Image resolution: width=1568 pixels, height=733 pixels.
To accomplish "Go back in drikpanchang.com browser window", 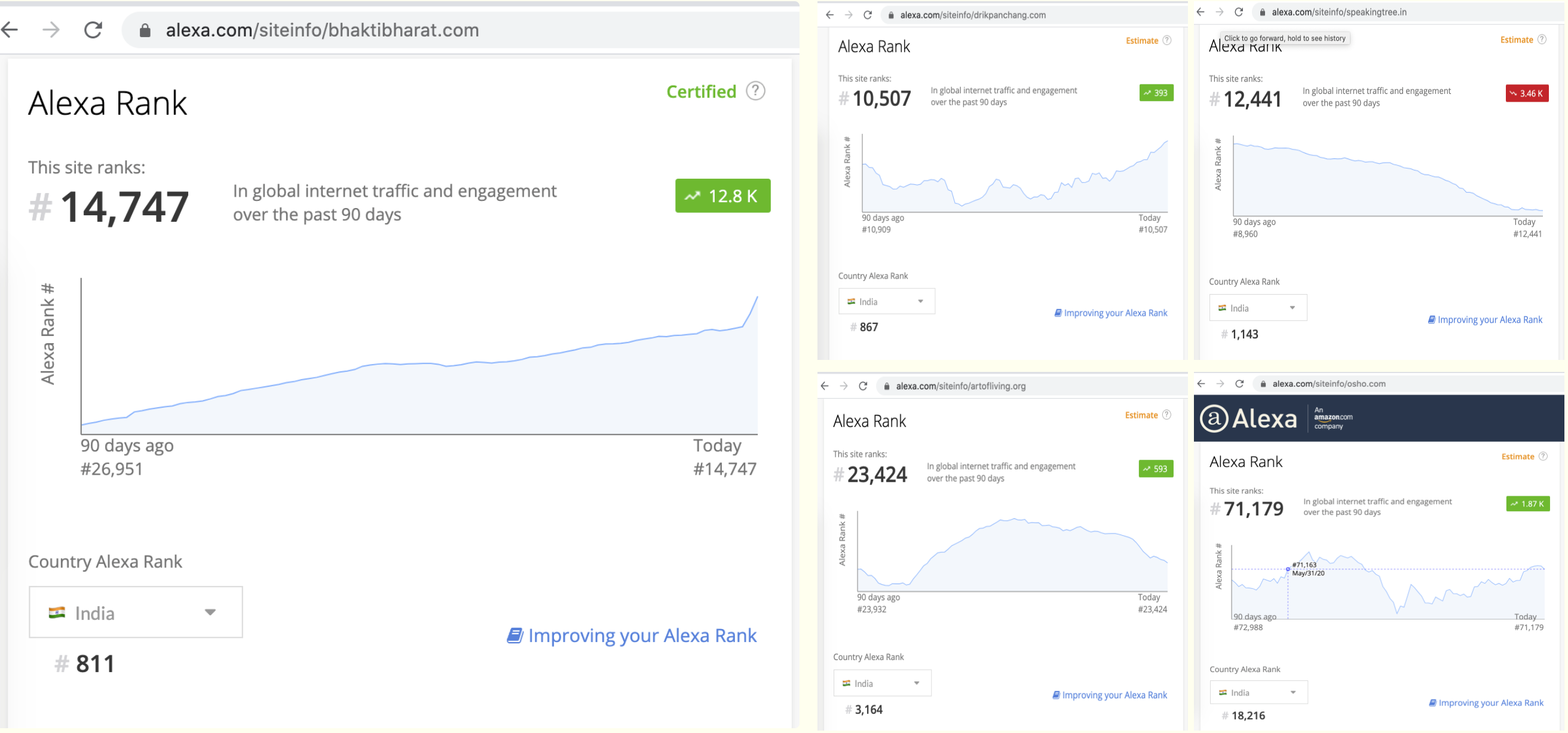I will (x=829, y=14).
